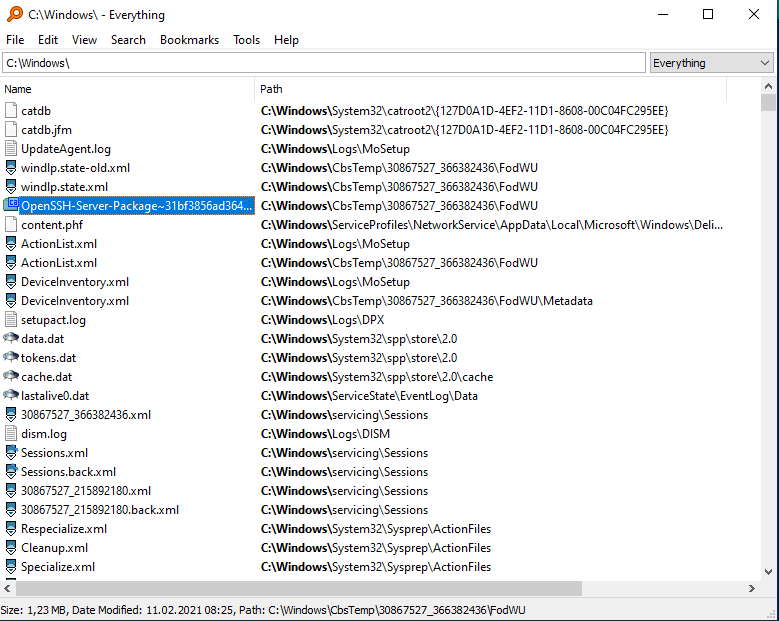Click path C:\Windows\Logs\DPX
This screenshot has height=621, width=779.
click(x=322, y=319)
